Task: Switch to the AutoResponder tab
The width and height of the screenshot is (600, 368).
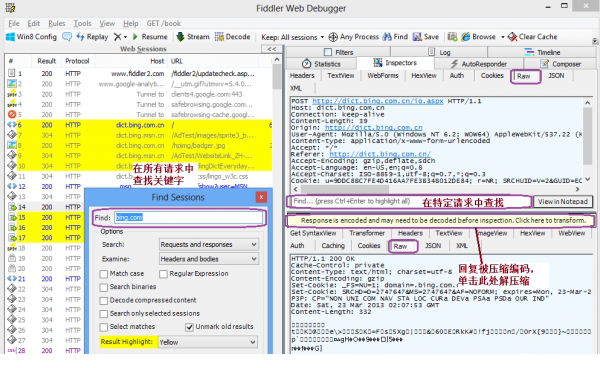Action: pos(479,64)
